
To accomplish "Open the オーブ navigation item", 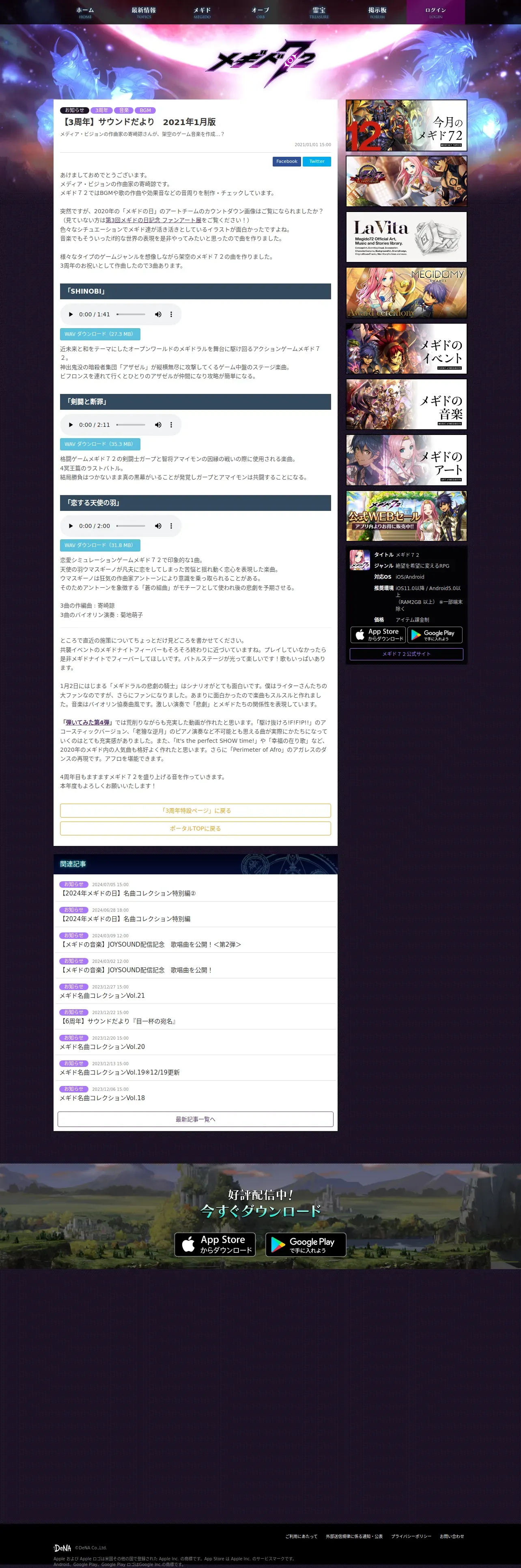I will 260,12.
